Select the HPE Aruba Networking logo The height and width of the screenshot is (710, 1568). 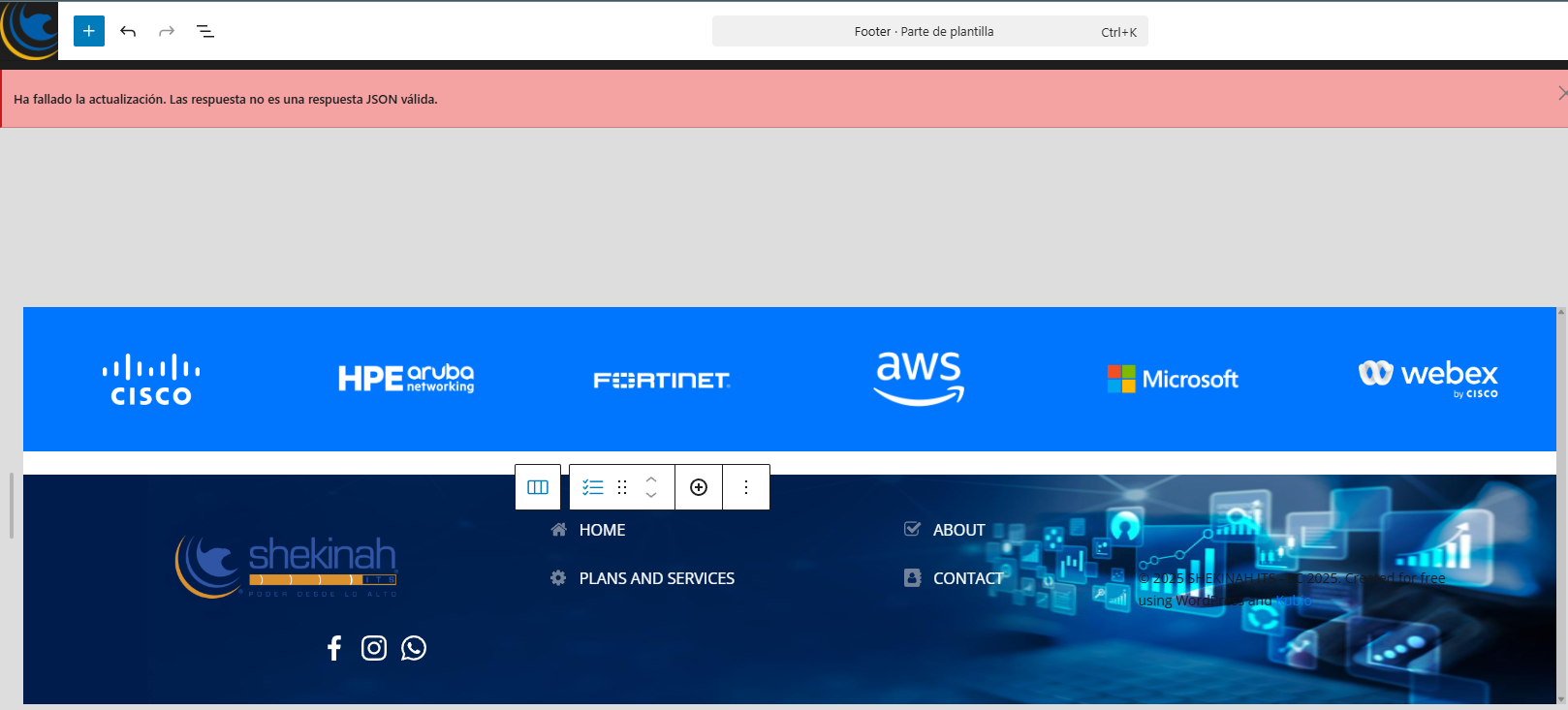click(x=406, y=378)
